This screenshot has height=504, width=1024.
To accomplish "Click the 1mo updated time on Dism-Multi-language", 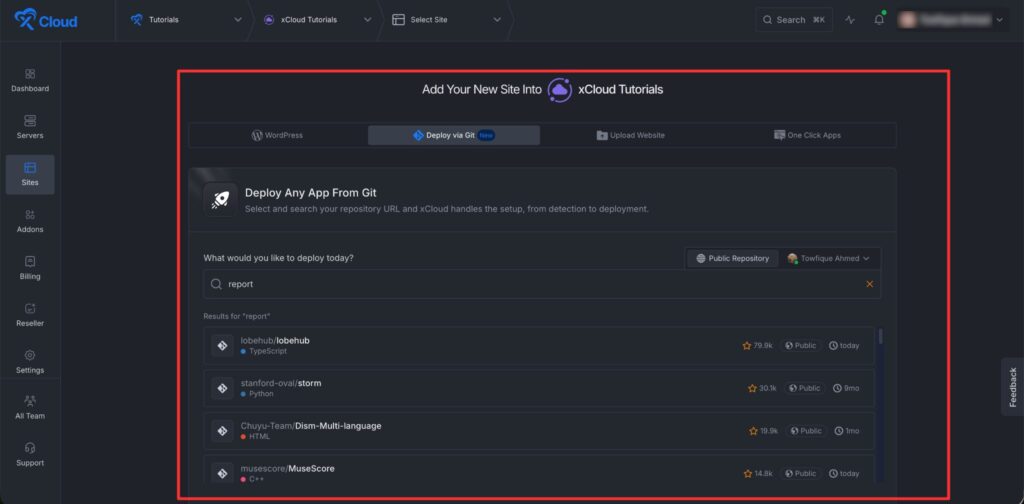I will tap(847, 431).
